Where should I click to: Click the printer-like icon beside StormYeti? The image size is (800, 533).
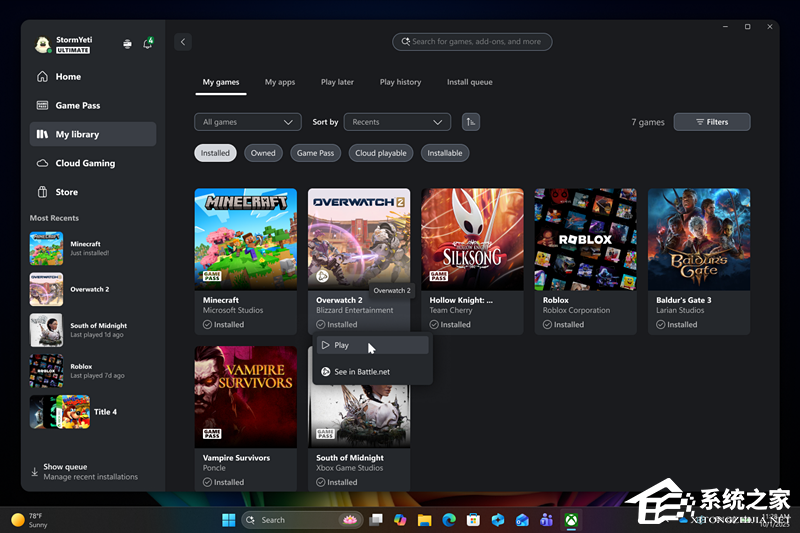coord(128,44)
